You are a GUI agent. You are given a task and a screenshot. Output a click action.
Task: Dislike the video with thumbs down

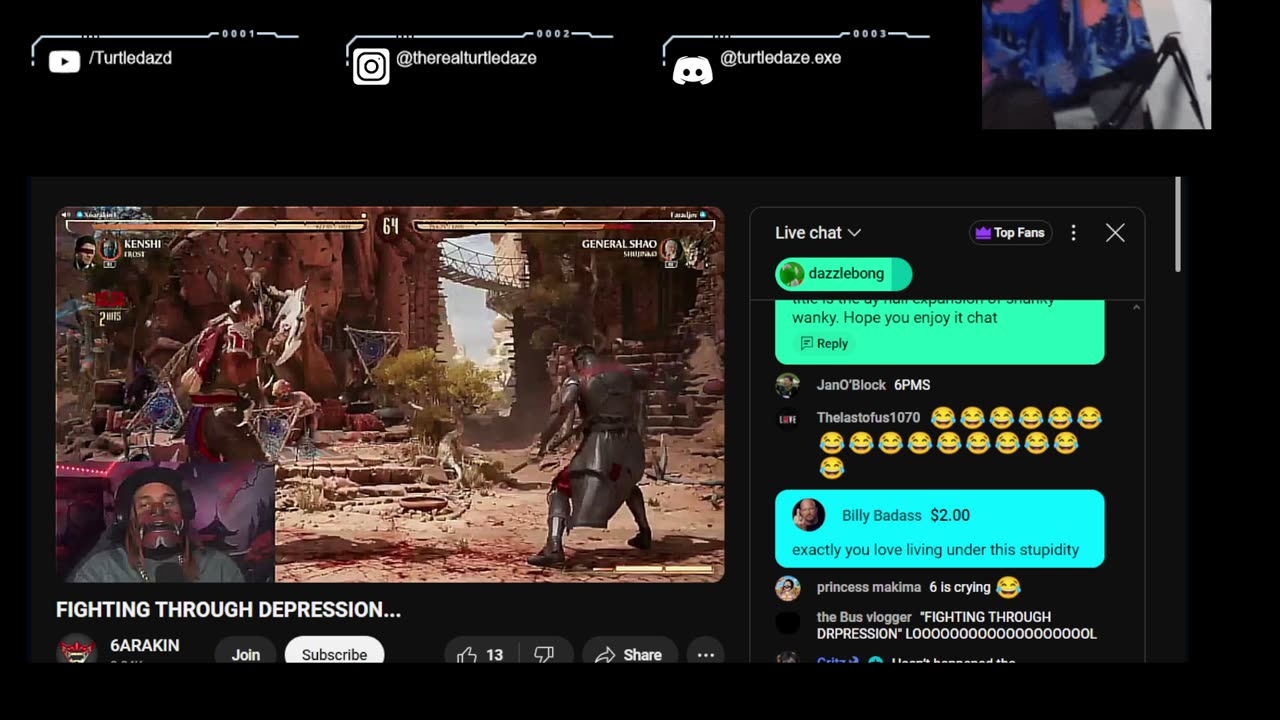tap(544, 654)
